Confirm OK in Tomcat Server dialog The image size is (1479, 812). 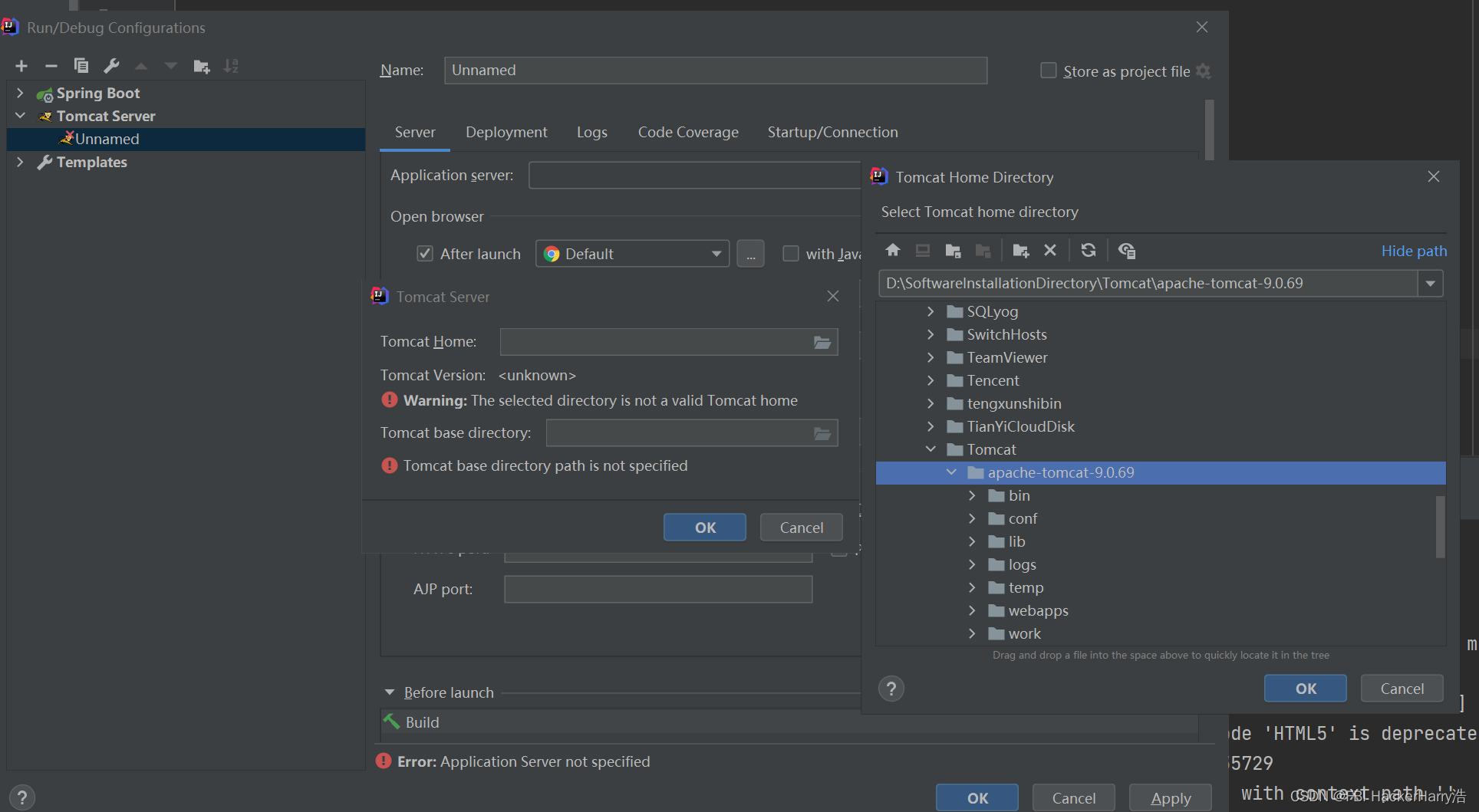705,528
